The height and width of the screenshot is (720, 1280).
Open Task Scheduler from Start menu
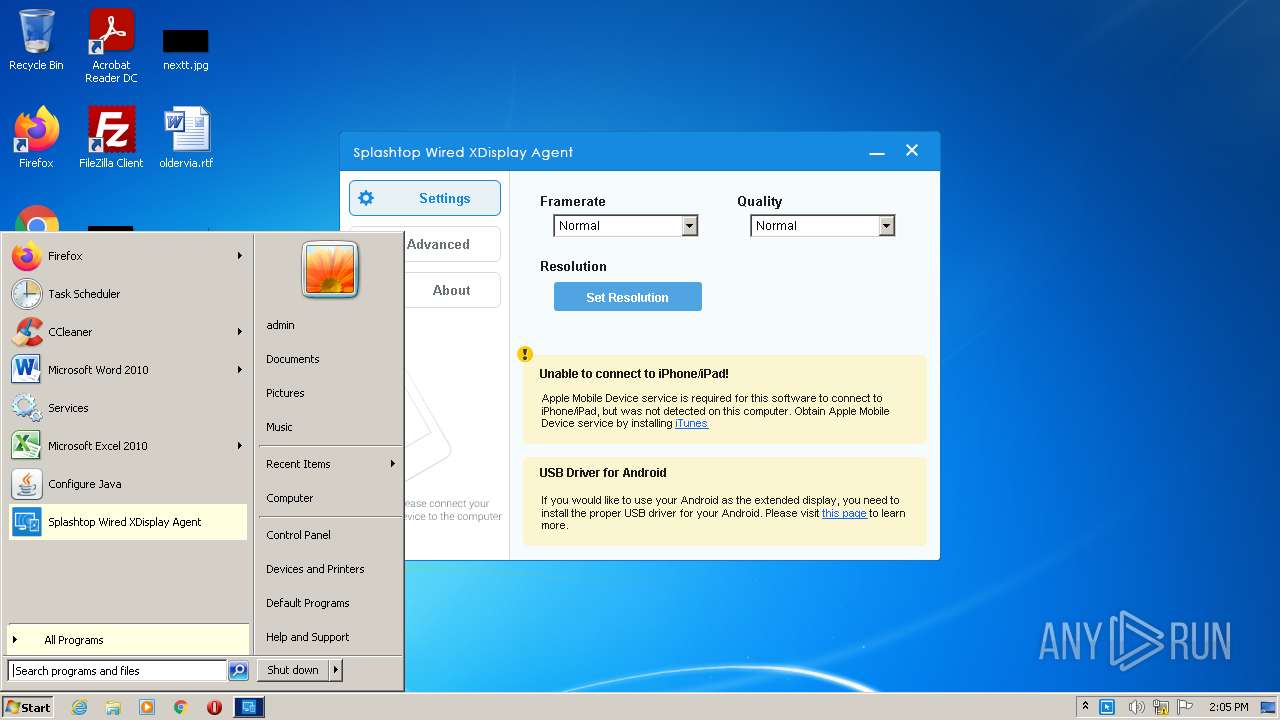point(128,294)
